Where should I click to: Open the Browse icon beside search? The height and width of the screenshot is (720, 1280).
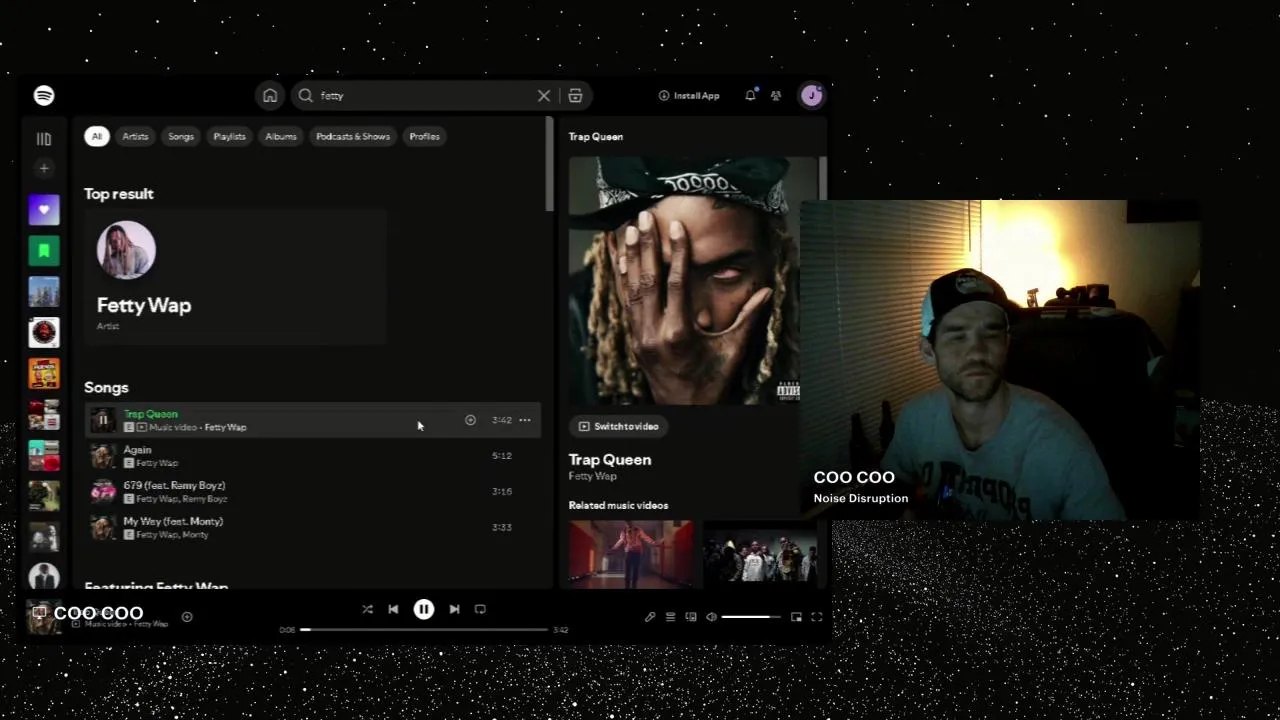(x=575, y=96)
